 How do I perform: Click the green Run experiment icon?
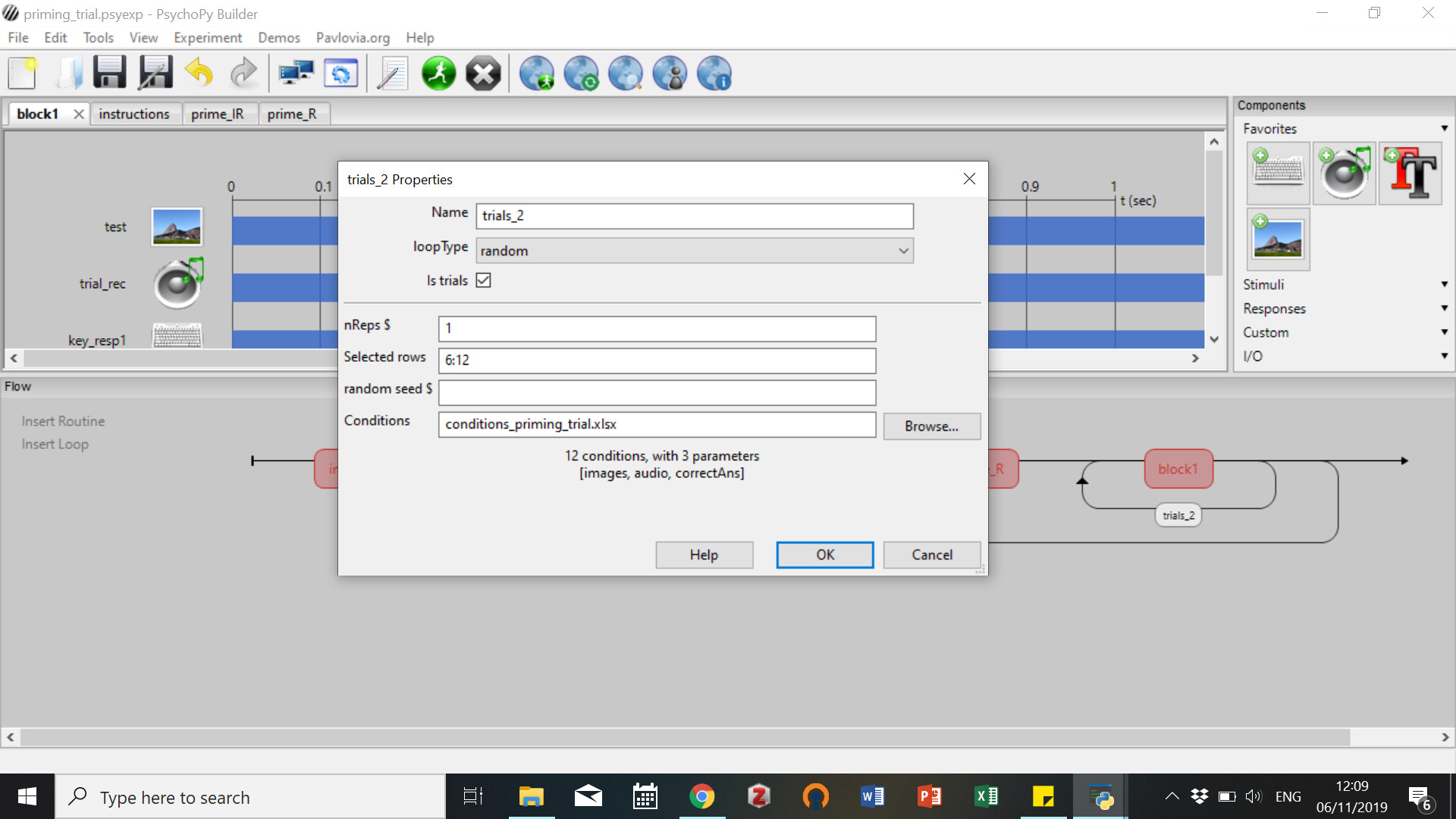point(438,74)
